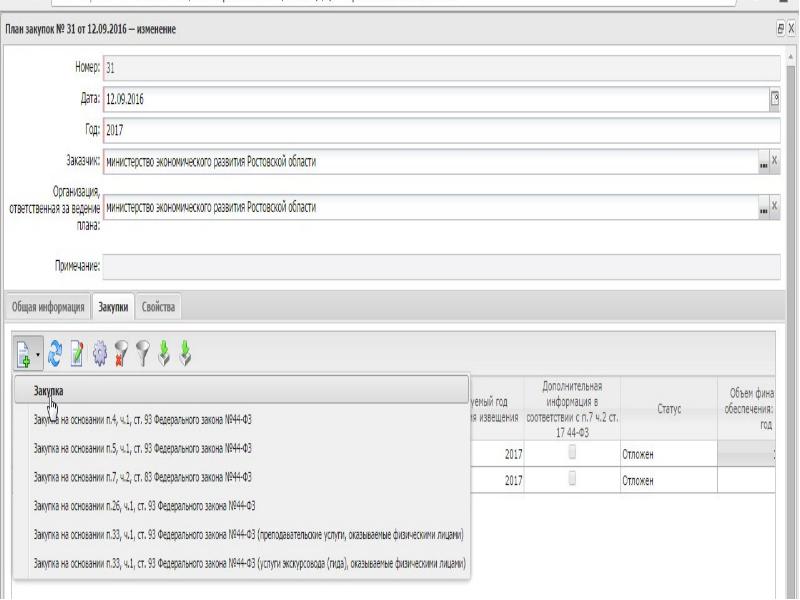This screenshot has height=600, width=800.
Task: Expand the add-document dropdown arrow in toolbar
Action: click(x=38, y=354)
